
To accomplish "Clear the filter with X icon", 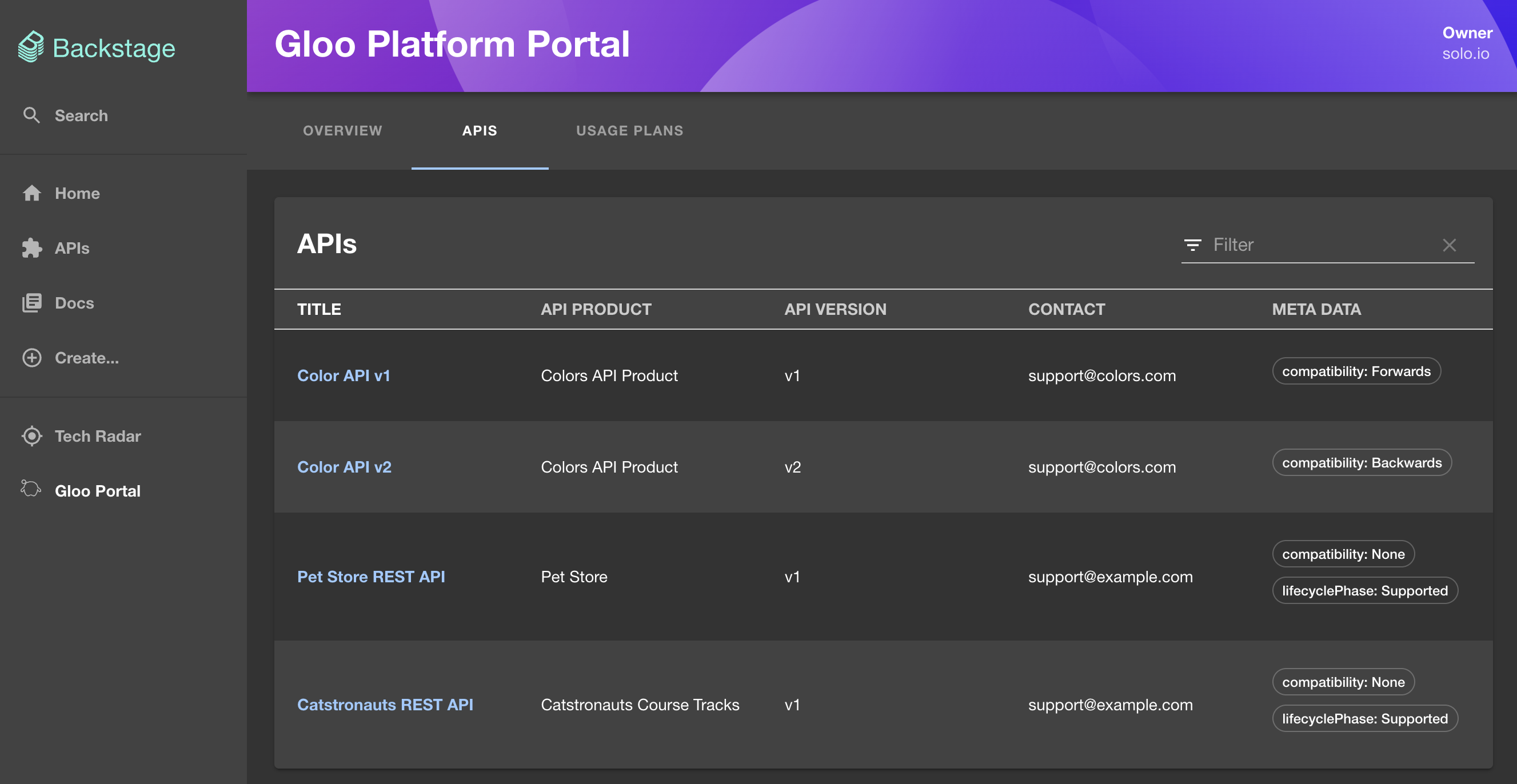I will pos(1450,245).
